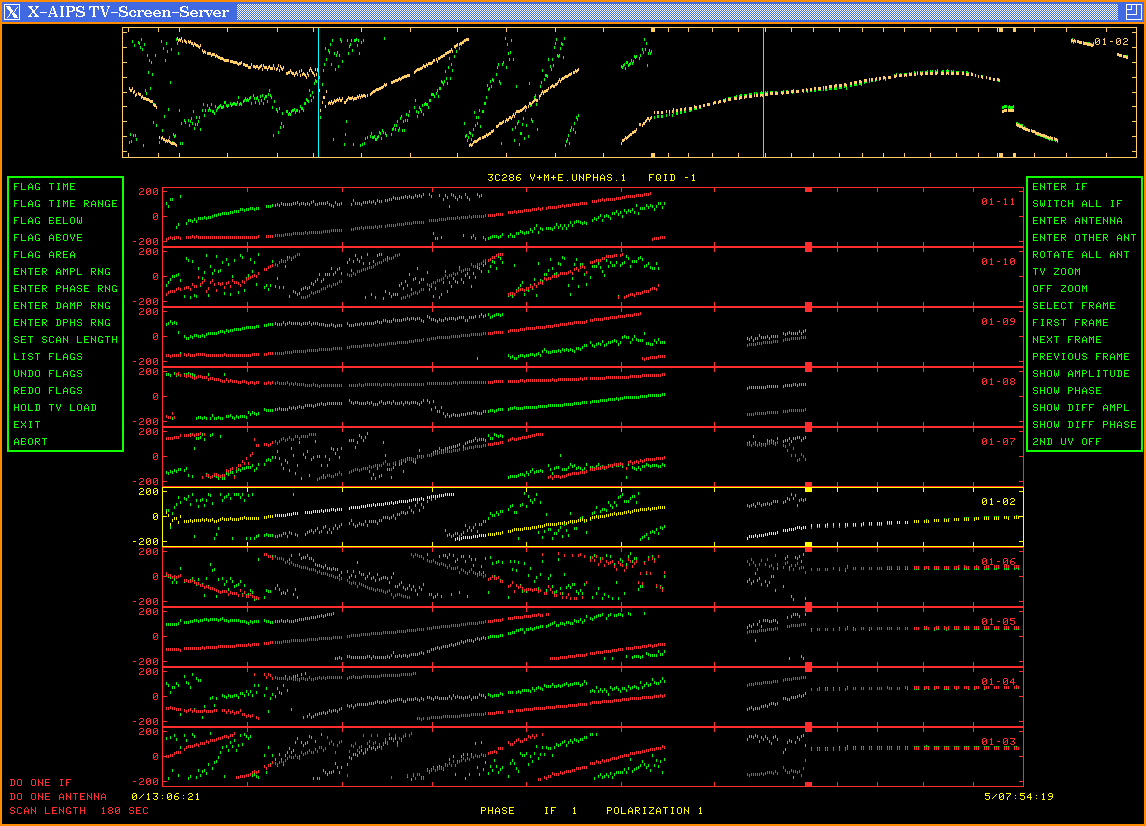Choose SELECT FRAME option

point(1074,306)
